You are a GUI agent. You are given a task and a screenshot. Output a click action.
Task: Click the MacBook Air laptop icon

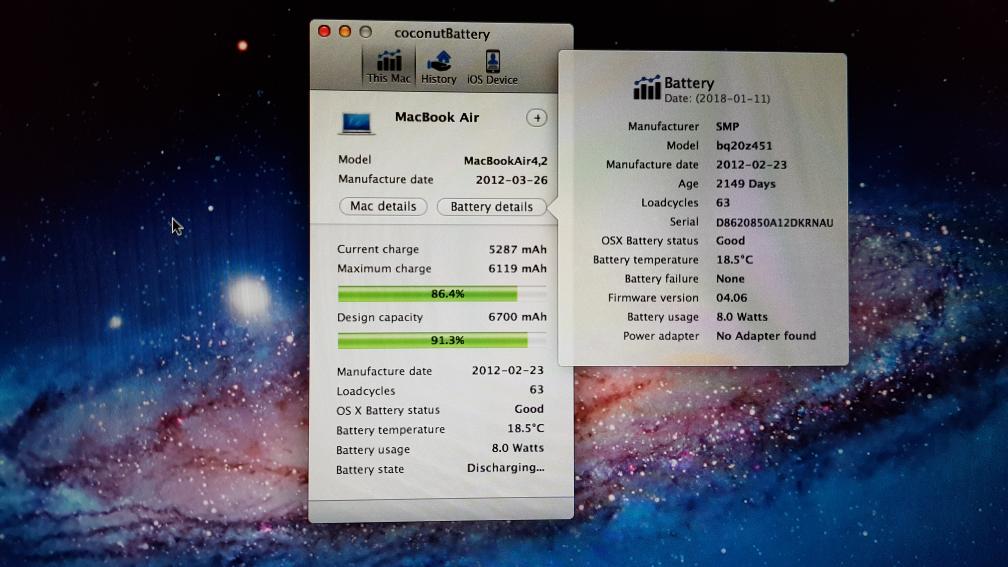(x=356, y=123)
